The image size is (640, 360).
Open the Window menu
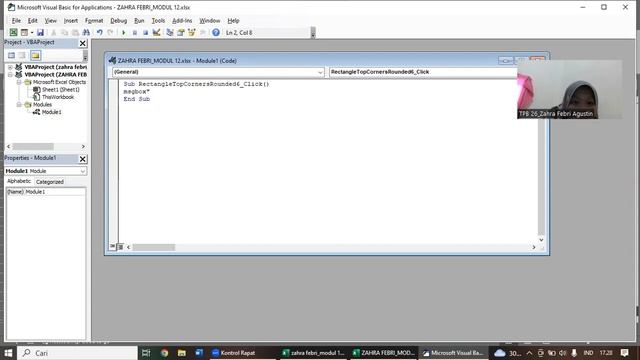pyautogui.click(x=209, y=20)
